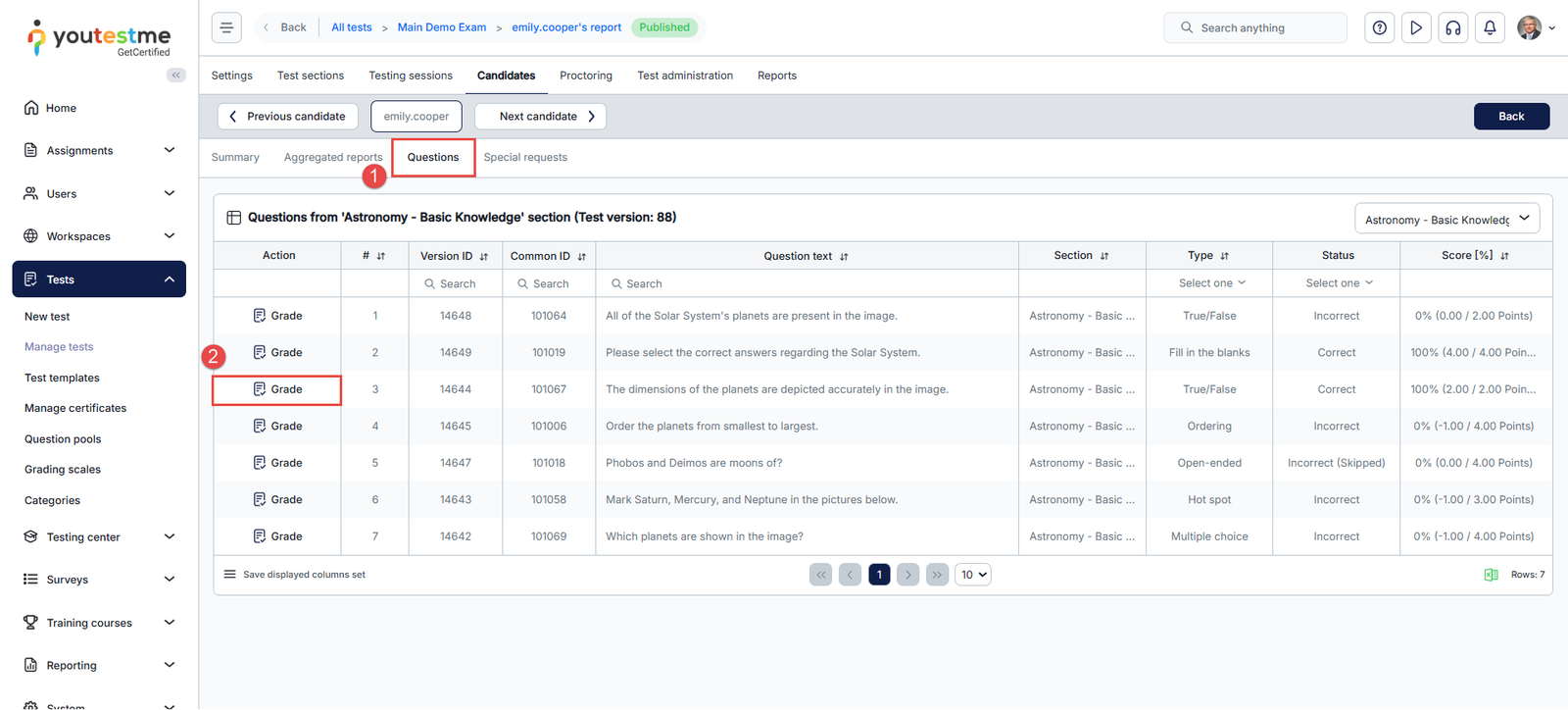Click the play tutorial icon in header
The height and width of the screenshot is (710, 1568).
pyautogui.click(x=1416, y=27)
